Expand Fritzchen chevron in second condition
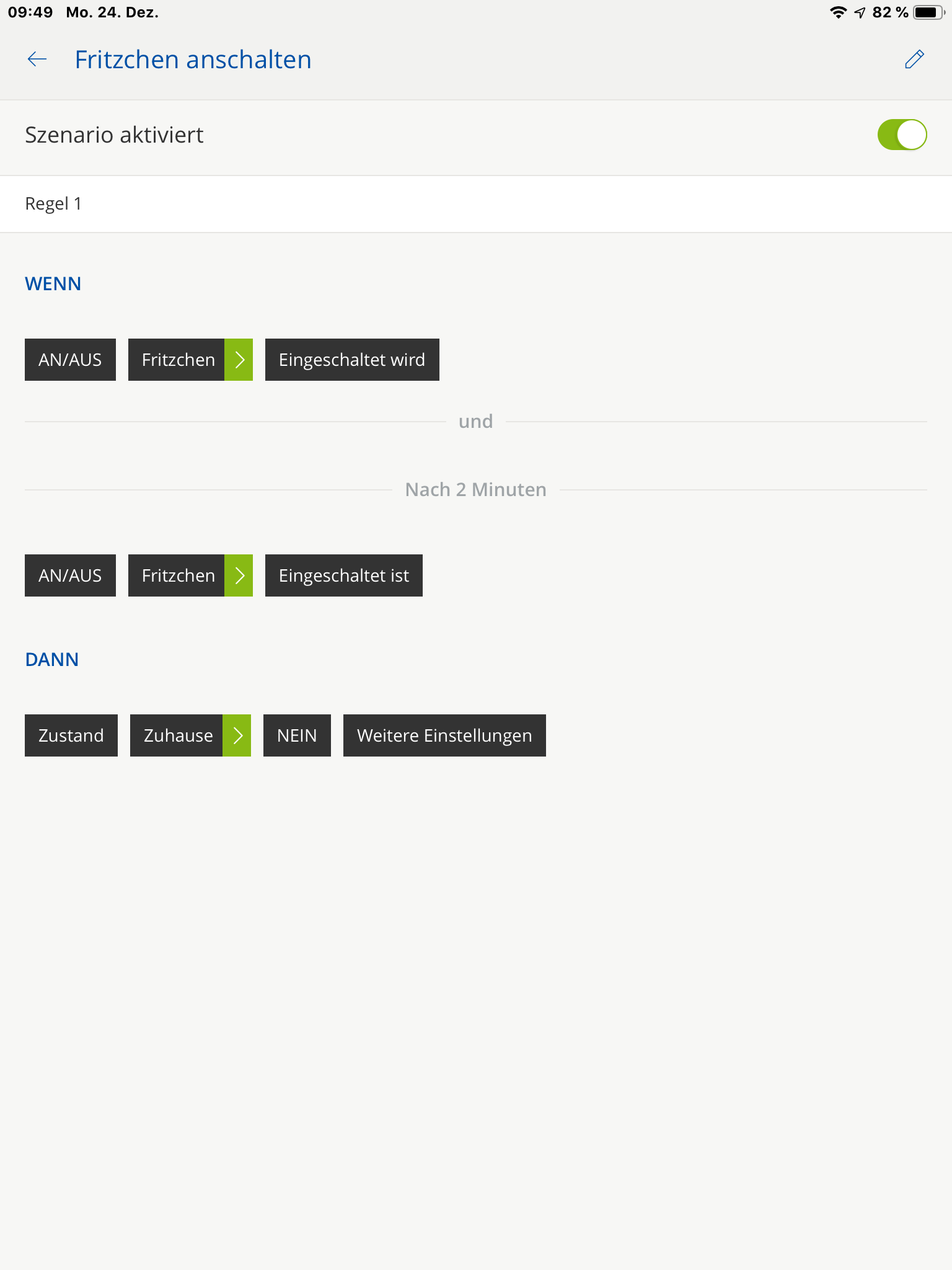This screenshot has width=952, height=1270. point(239,575)
